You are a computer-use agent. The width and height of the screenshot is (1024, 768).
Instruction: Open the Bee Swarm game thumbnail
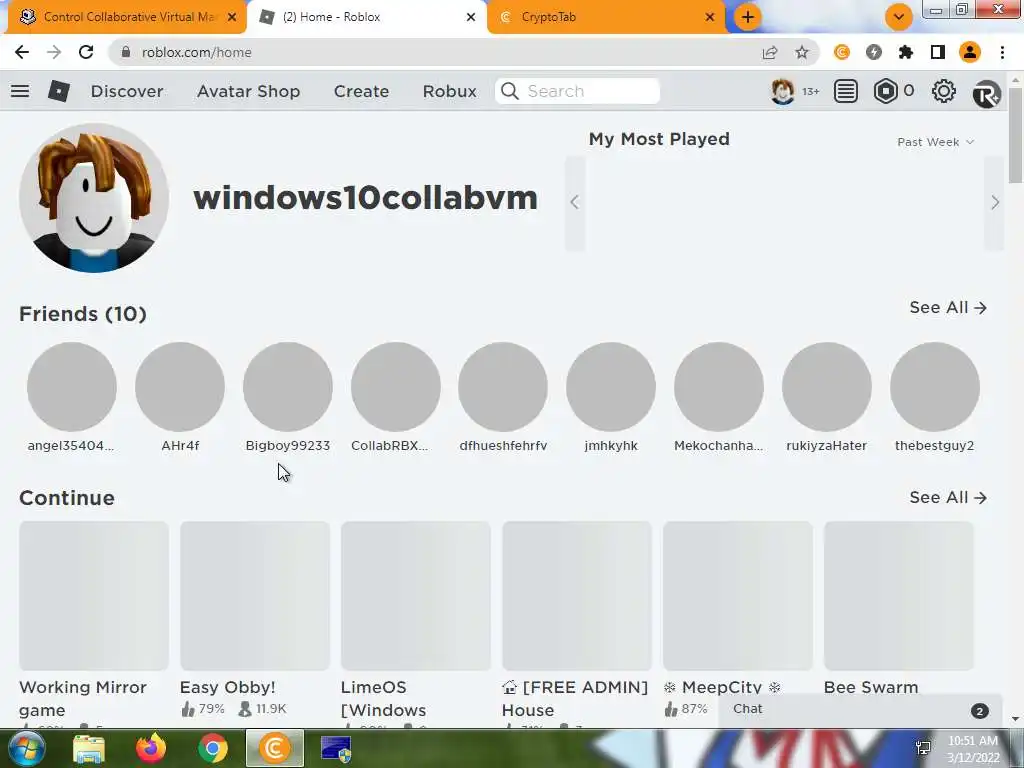899,596
